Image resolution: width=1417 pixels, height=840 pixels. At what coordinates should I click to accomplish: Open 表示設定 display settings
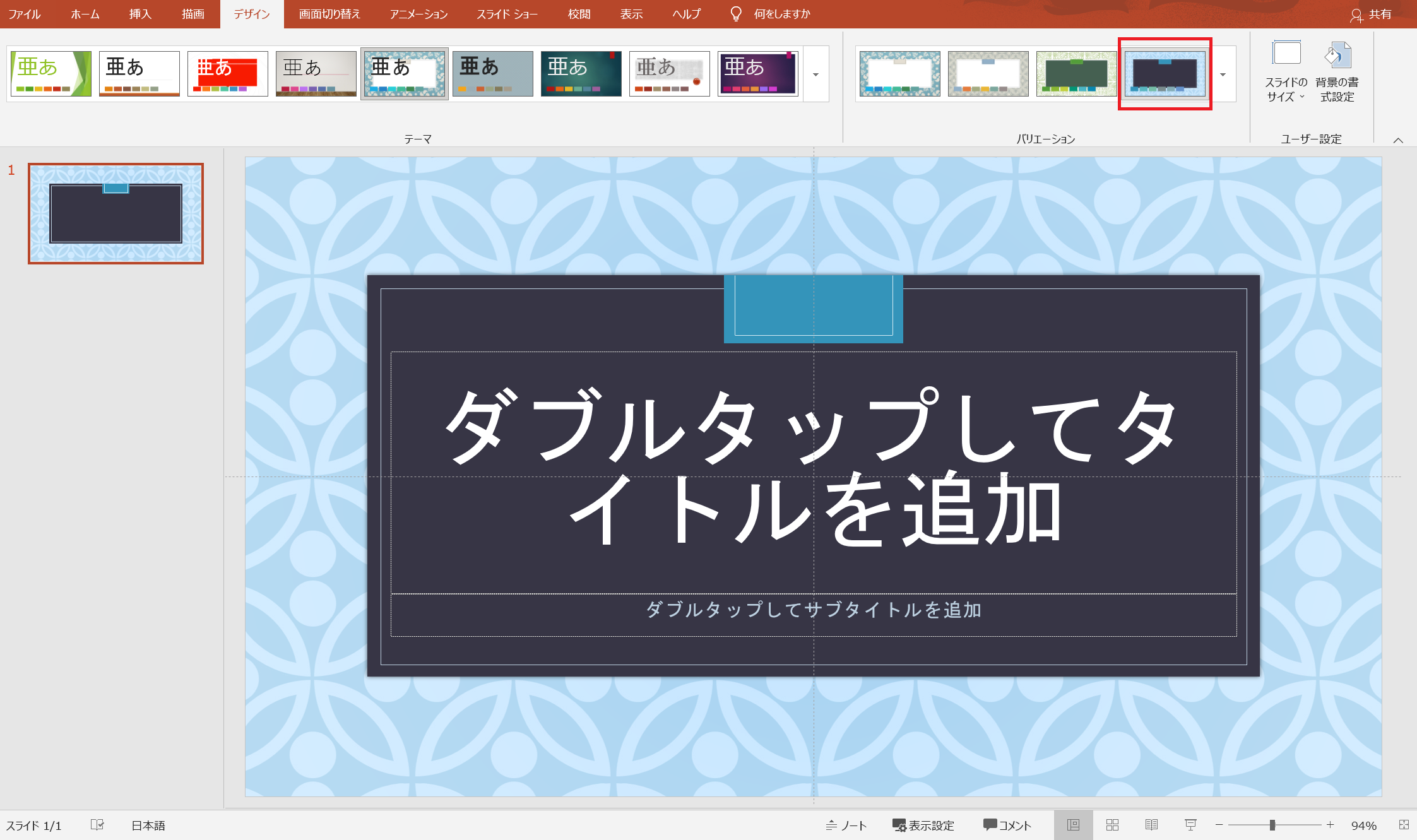923,825
